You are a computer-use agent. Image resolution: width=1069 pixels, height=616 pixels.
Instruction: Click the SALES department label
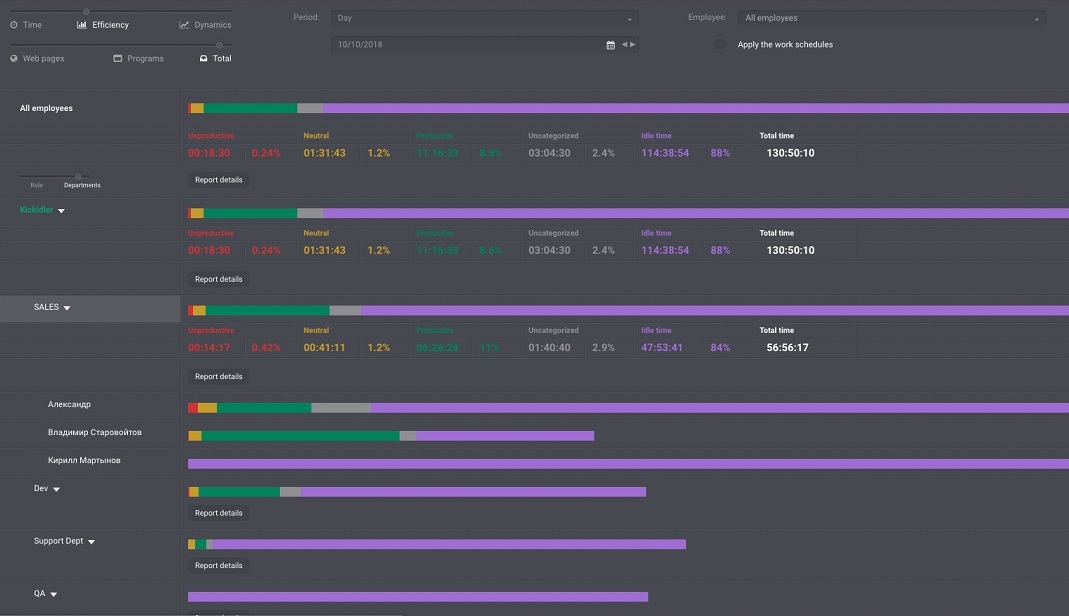click(46, 307)
